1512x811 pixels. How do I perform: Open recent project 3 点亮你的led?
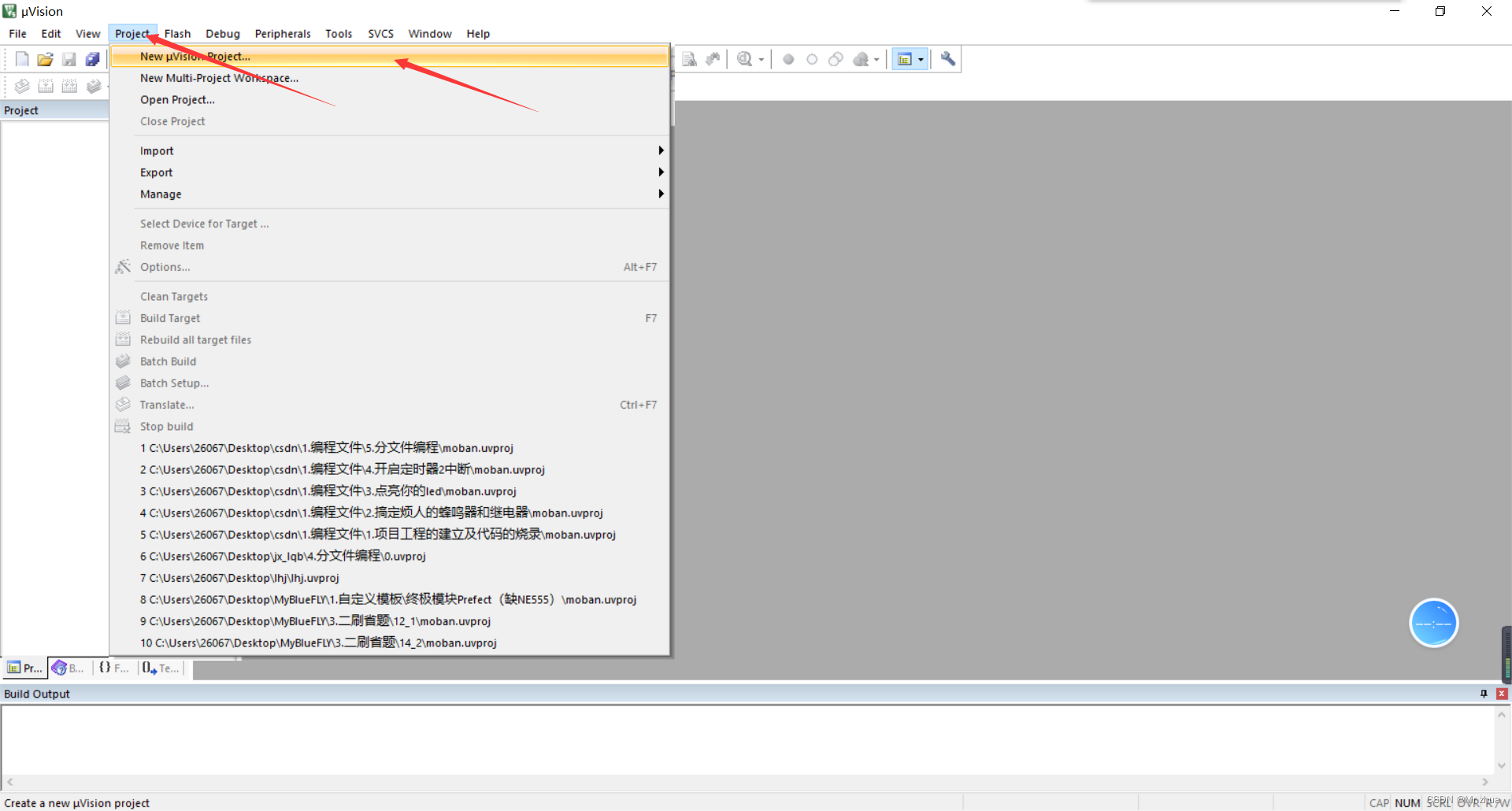click(391, 491)
